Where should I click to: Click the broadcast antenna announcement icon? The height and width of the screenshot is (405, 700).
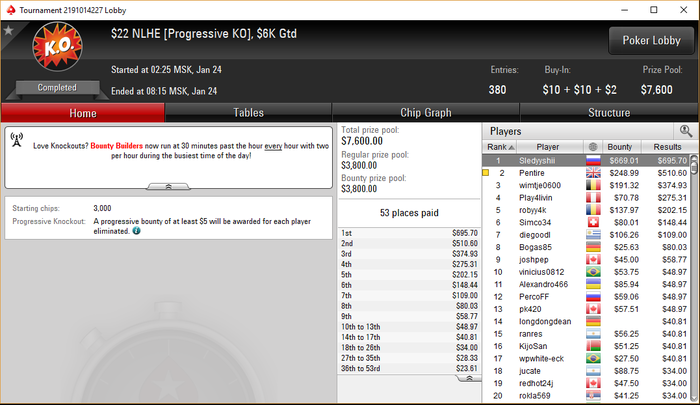[x=17, y=140]
